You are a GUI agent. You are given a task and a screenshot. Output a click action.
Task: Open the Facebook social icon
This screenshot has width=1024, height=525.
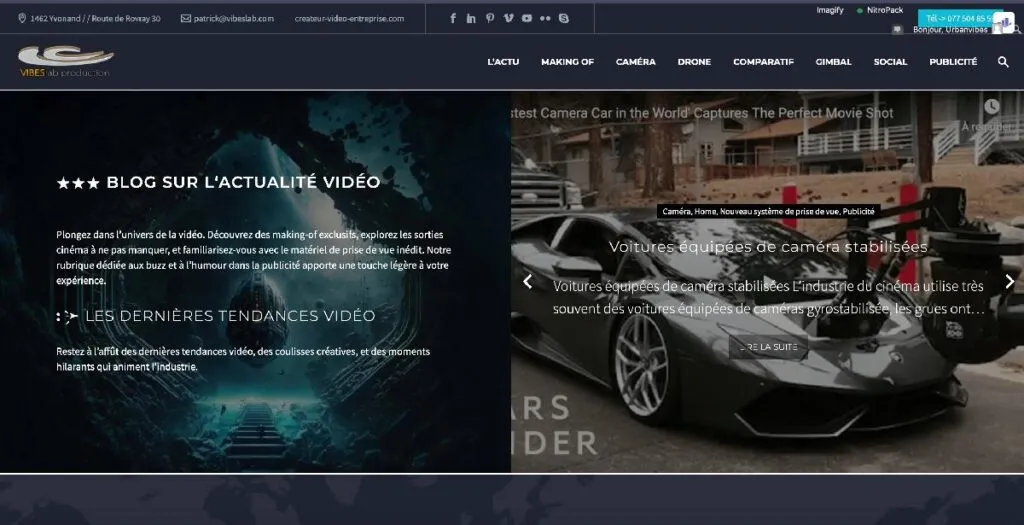click(x=453, y=18)
